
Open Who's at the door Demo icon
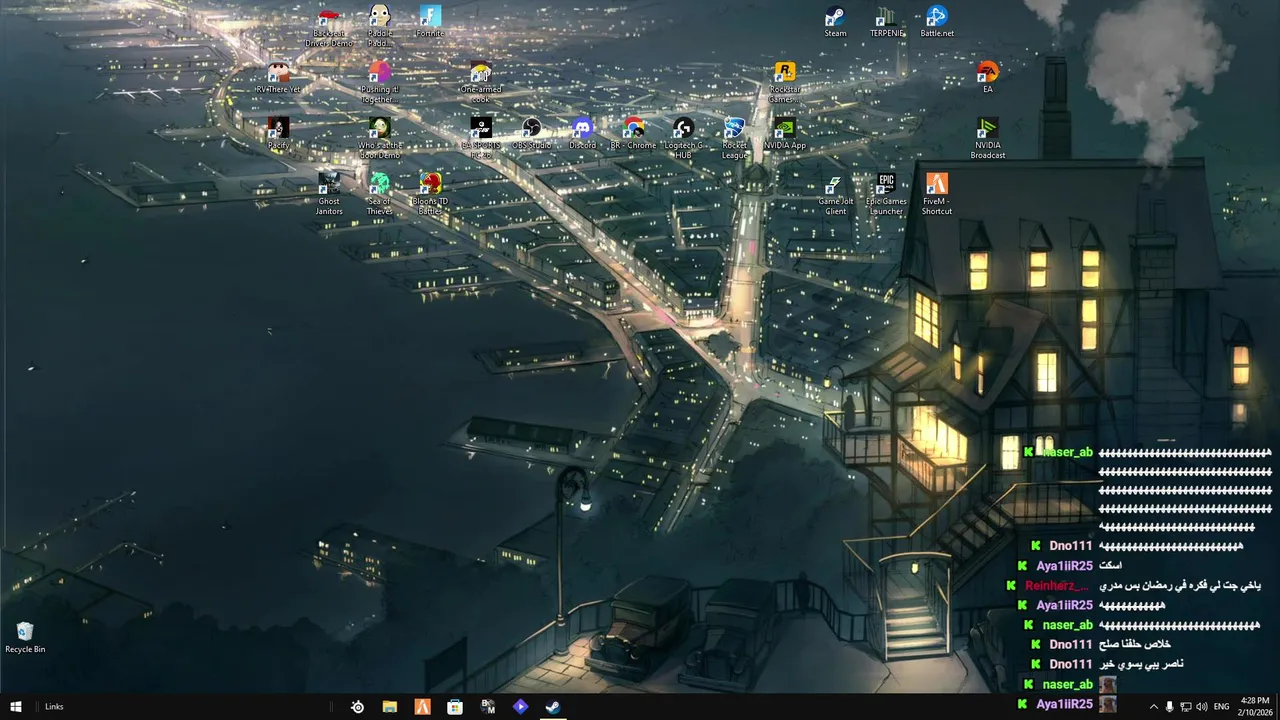coord(379,139)
